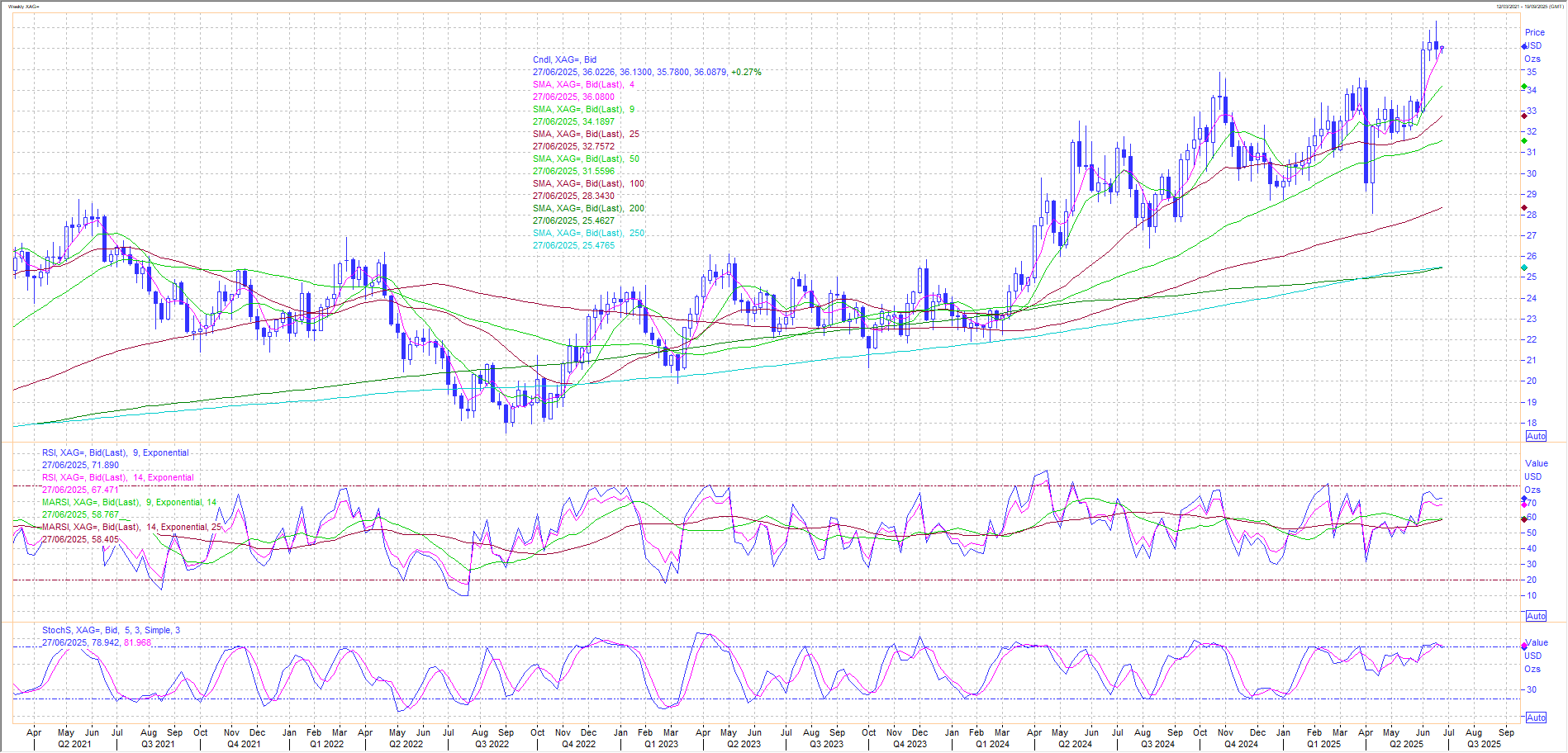Image resolution: width=1568 pixels, height=753 pixels.
Task: Select the 'SMA, XAG=, Bid(Last), 4' legend entry
Action: pos(583,84)
